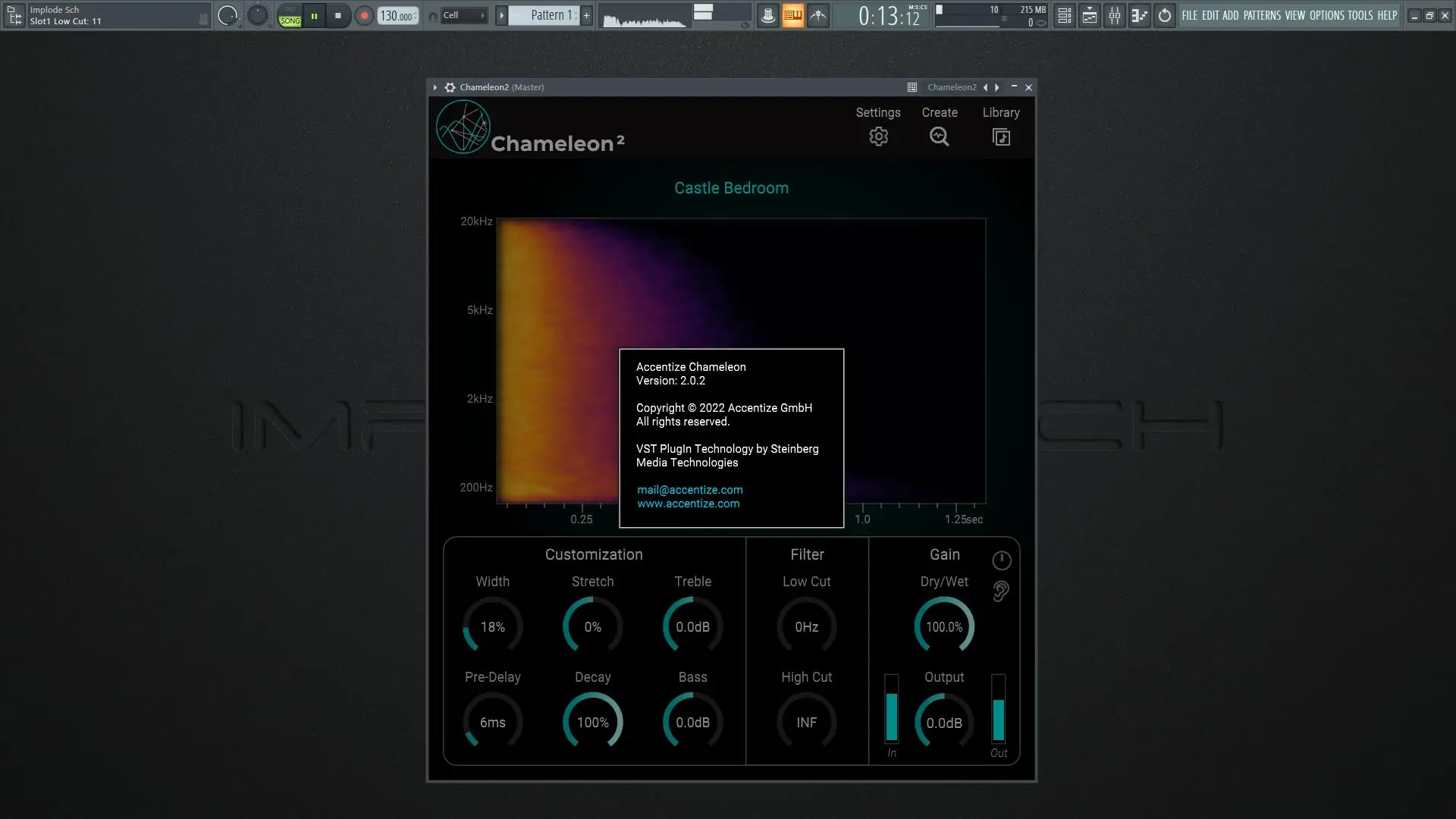Visit www.accentize.com link
The width and height of the screenshot is (1456, 819).
click(688, 504)
